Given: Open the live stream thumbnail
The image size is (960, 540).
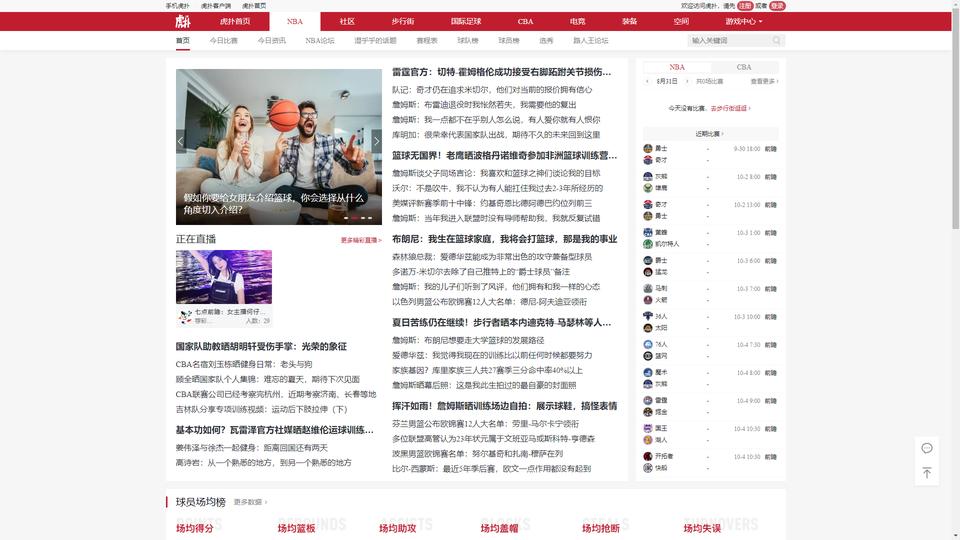Looking at the screenshot, I should pos(224,277).
